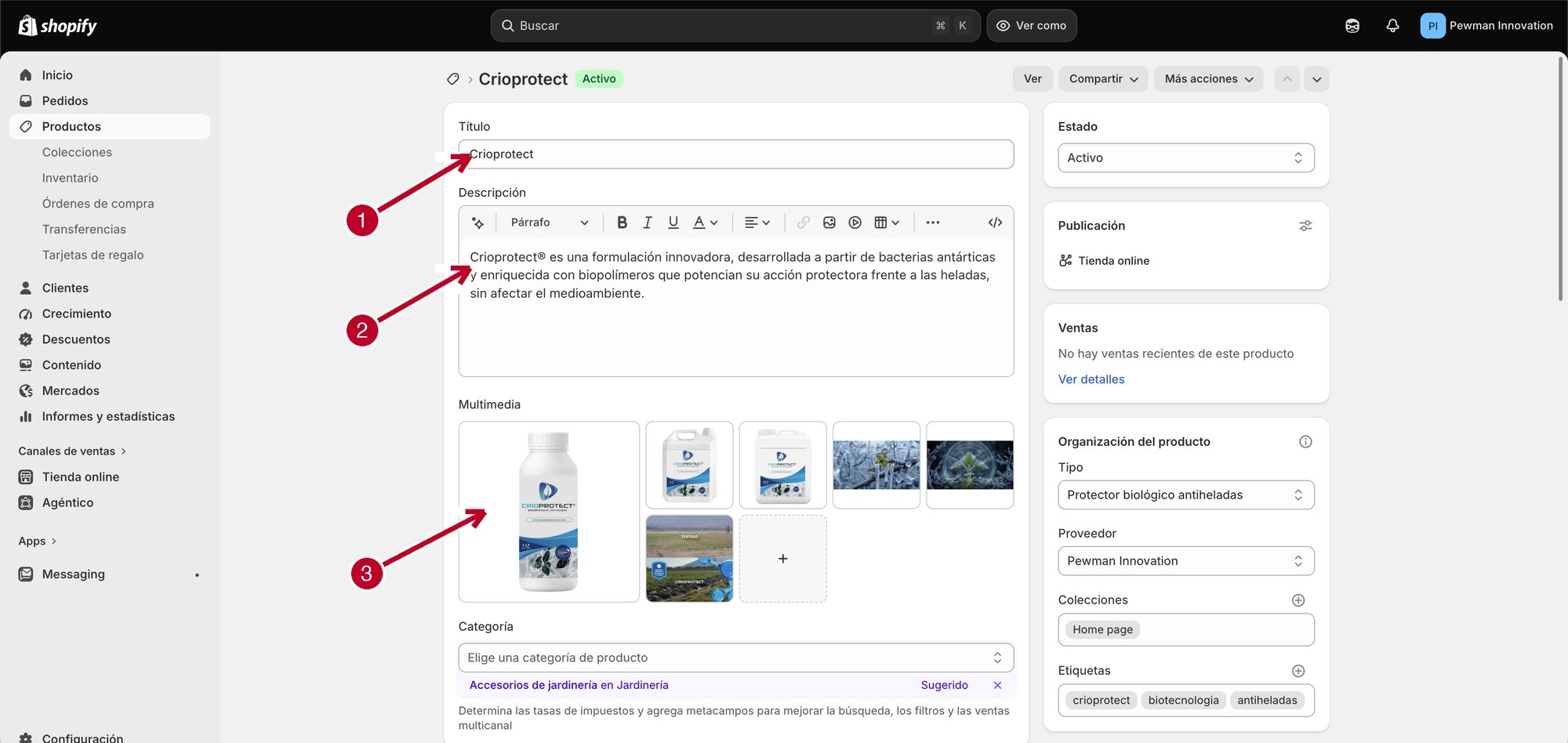Expand Canales de ventas section
1568x743 pixels.
coord(72,451)
